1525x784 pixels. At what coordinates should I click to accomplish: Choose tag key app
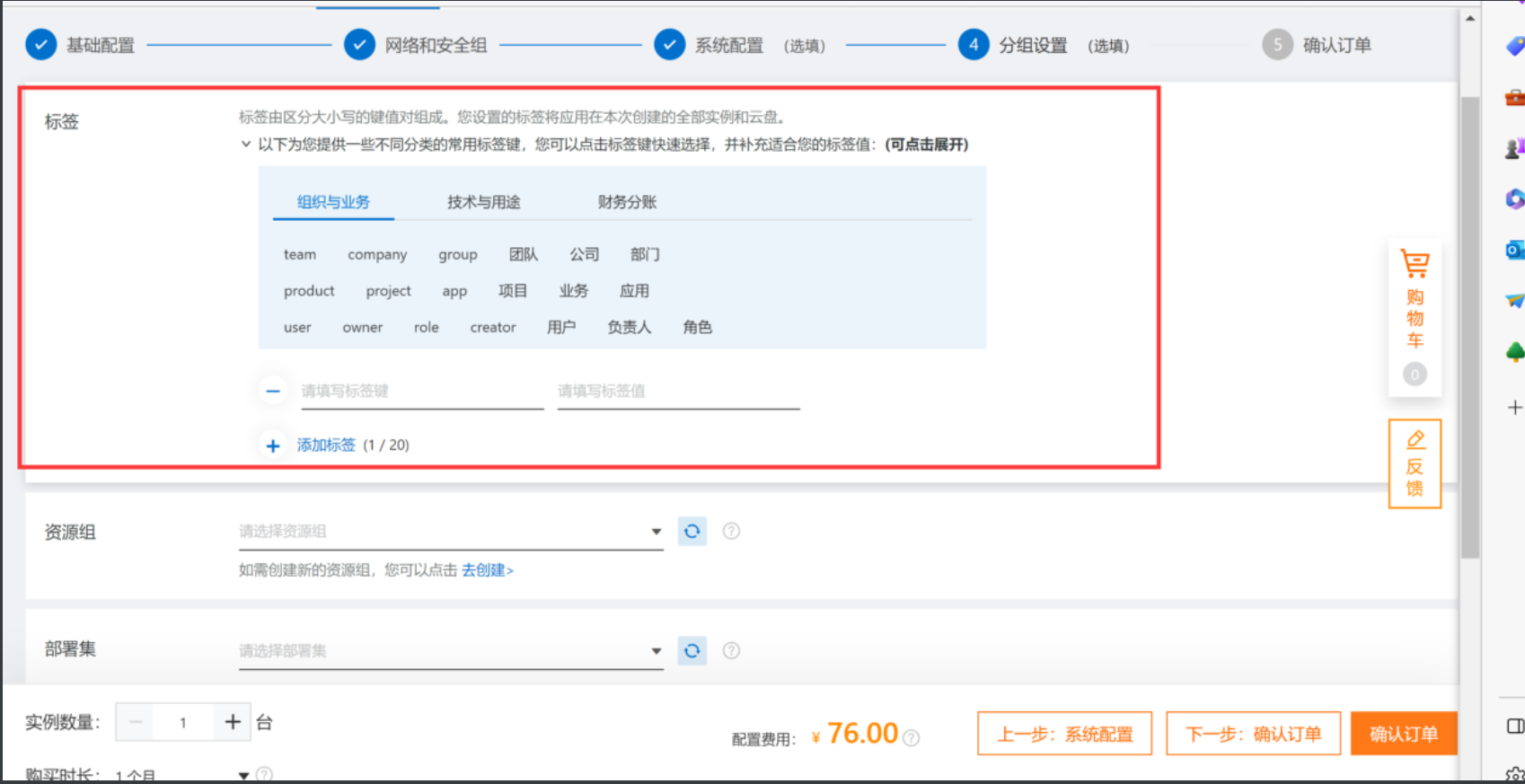[454, 291]
